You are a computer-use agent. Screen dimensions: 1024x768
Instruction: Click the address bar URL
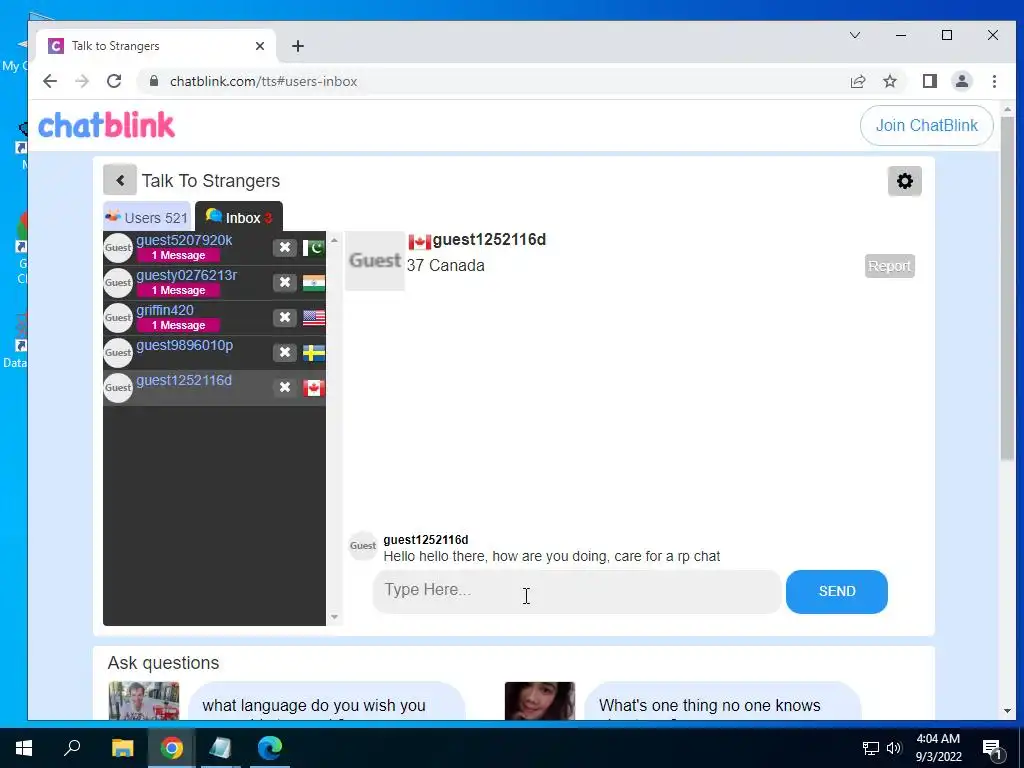click(263, 82)
